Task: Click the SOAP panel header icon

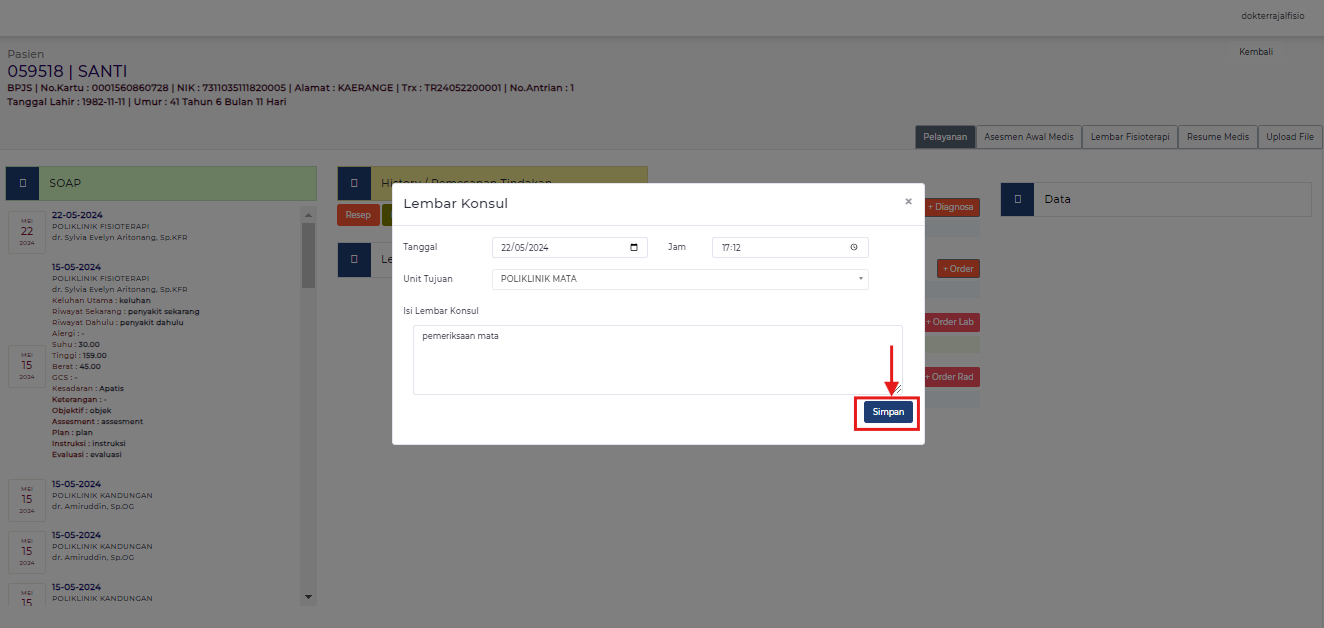Action: [x=23, y=184]
